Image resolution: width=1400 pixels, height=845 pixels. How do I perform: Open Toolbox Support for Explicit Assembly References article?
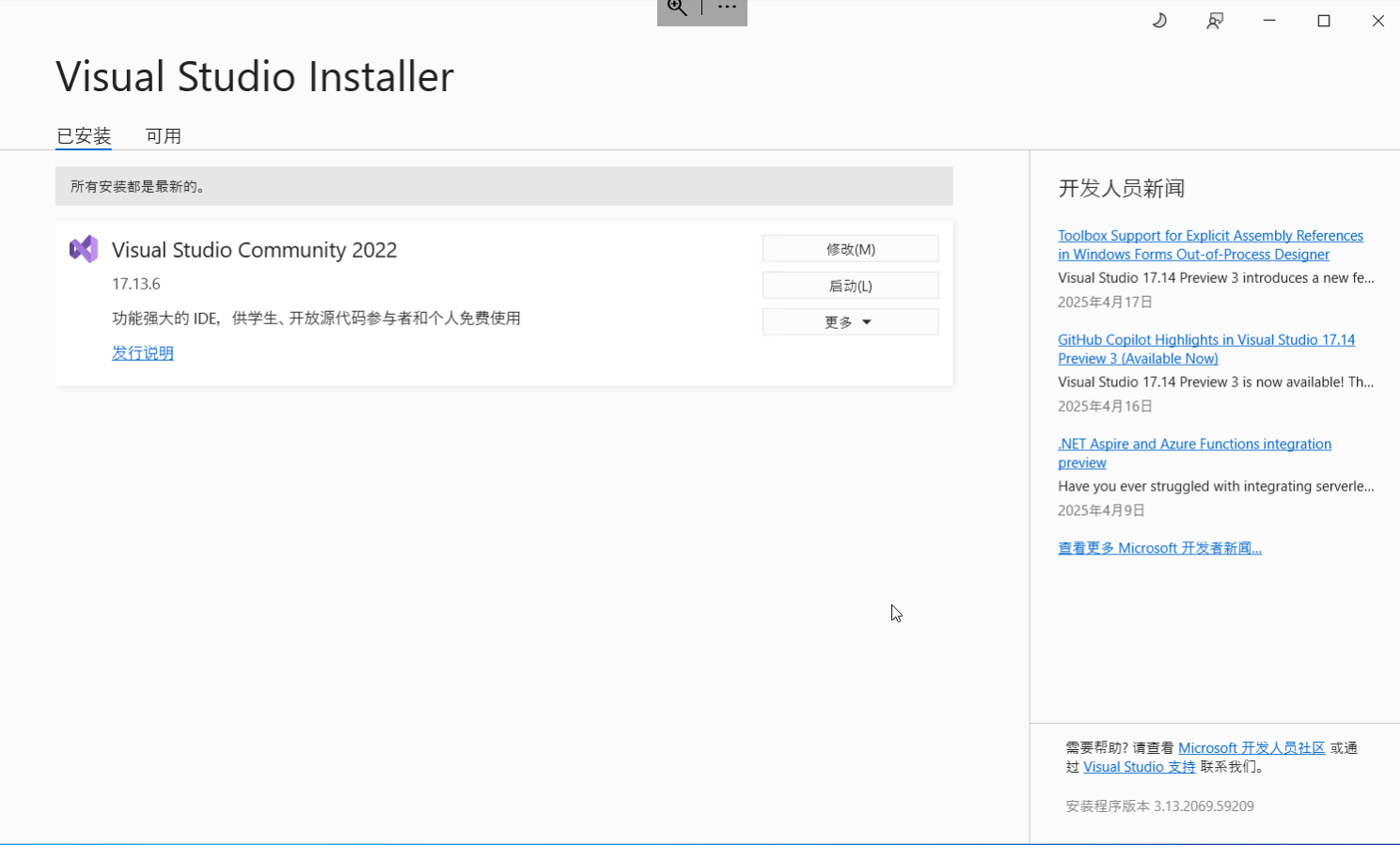pos(1210,245)
